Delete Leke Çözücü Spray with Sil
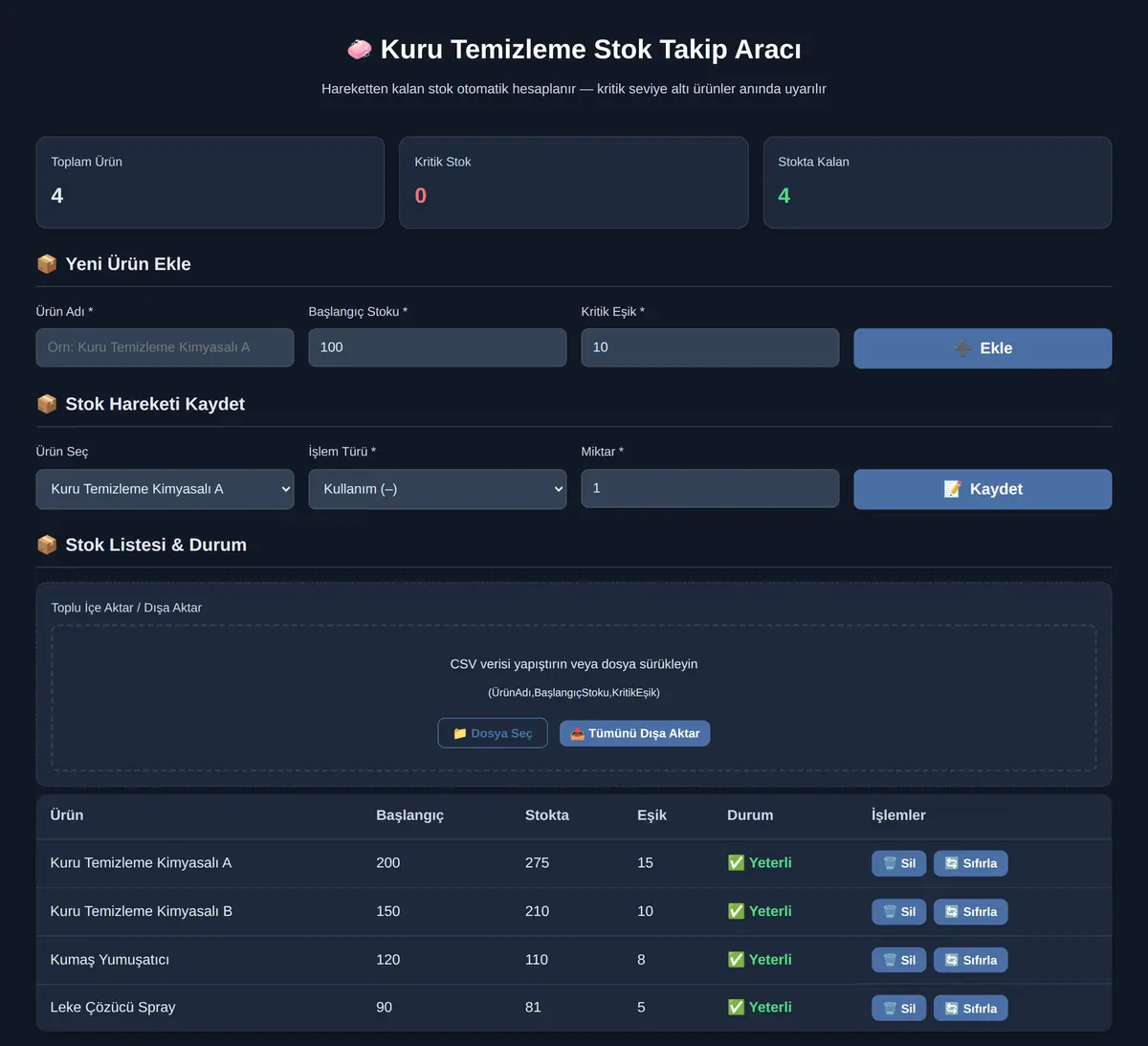This screenshot has height=1046, width=1148. point(899,1008)
